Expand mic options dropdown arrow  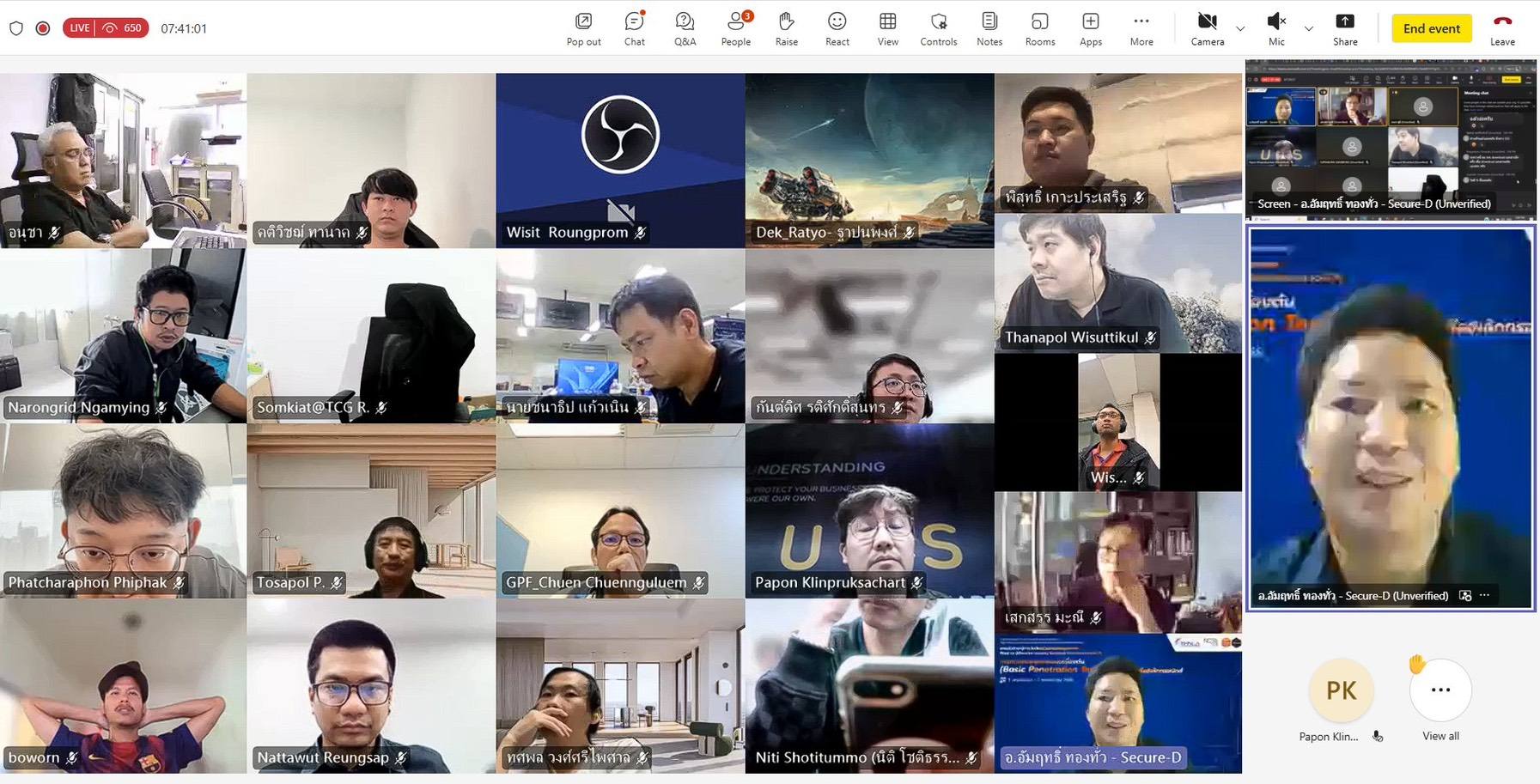1309,29
